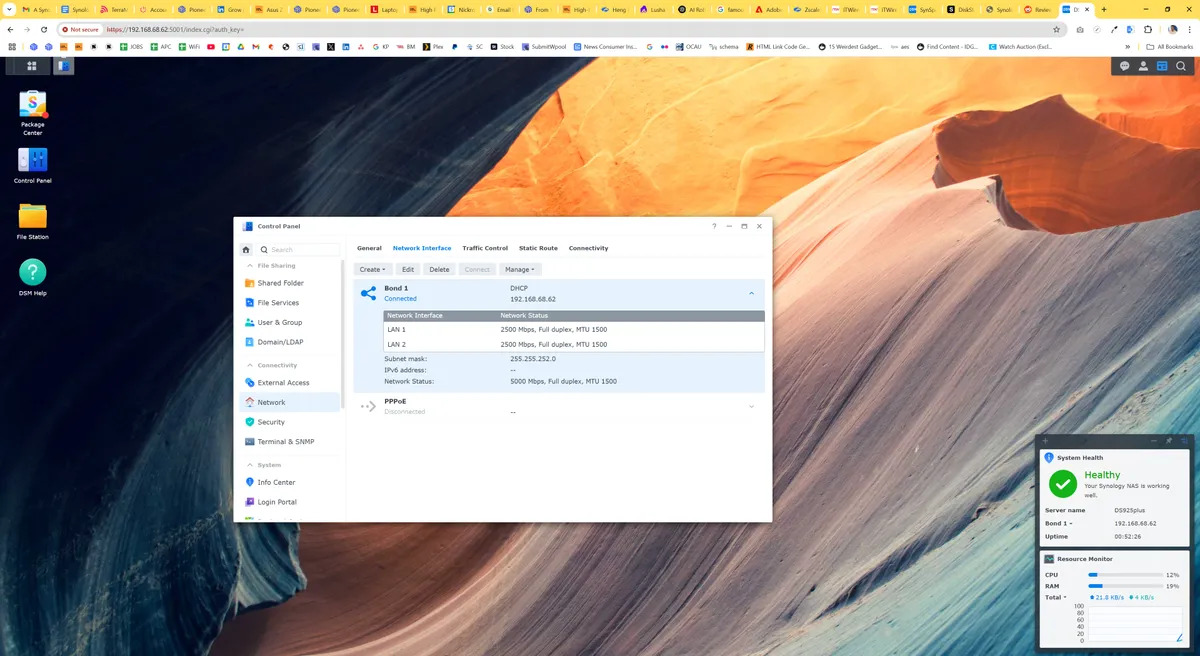The image size is (1200, 656).
Task: Collapse the Bond 1 interface details
Action: [751, 293]
